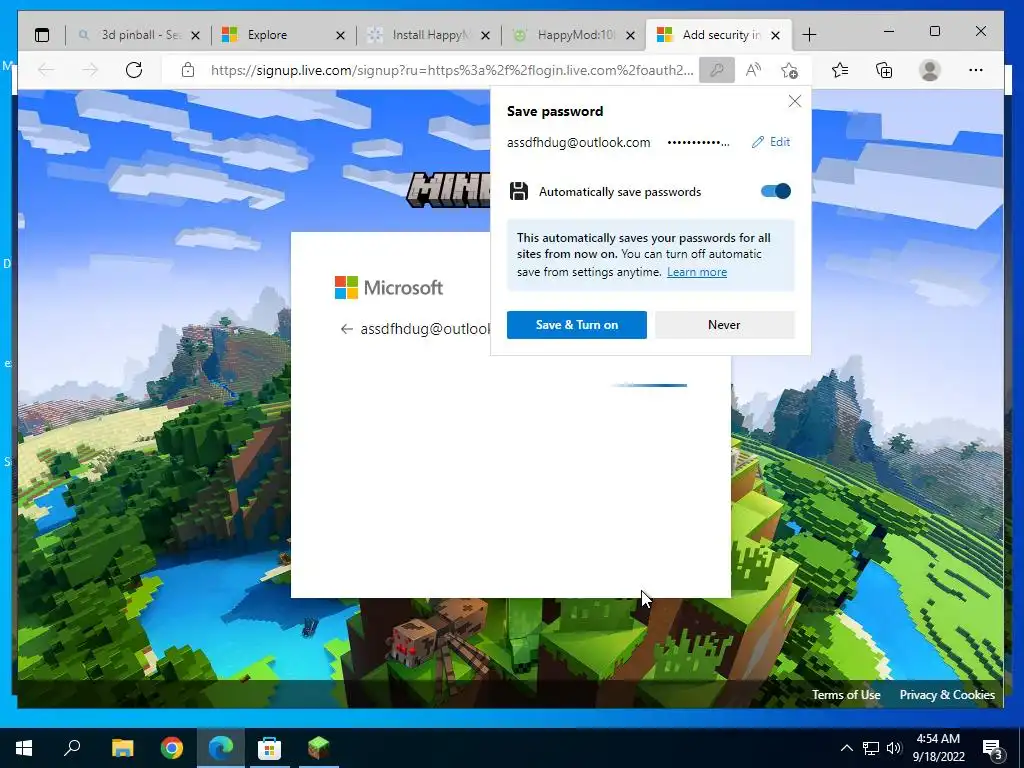Switch to the Explore tab
This screenshot has width=1024, height=768.
281,35
